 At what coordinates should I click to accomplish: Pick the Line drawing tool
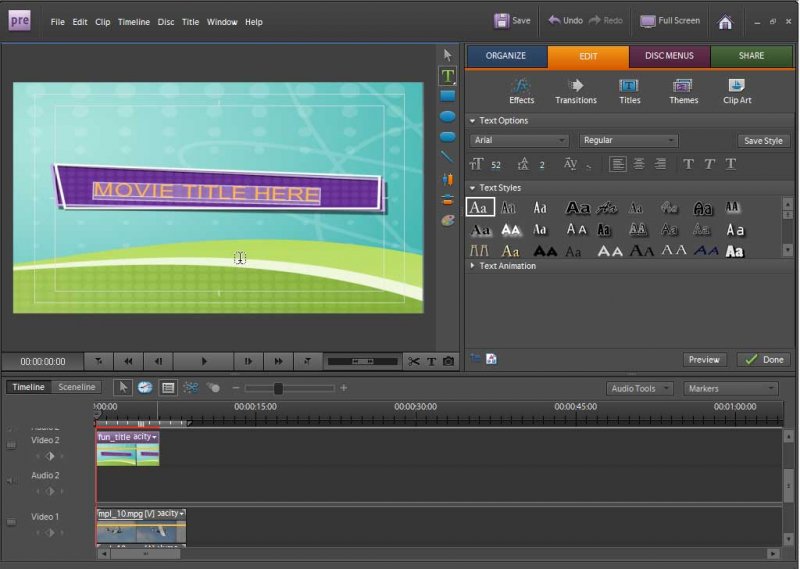coord(447,157)
